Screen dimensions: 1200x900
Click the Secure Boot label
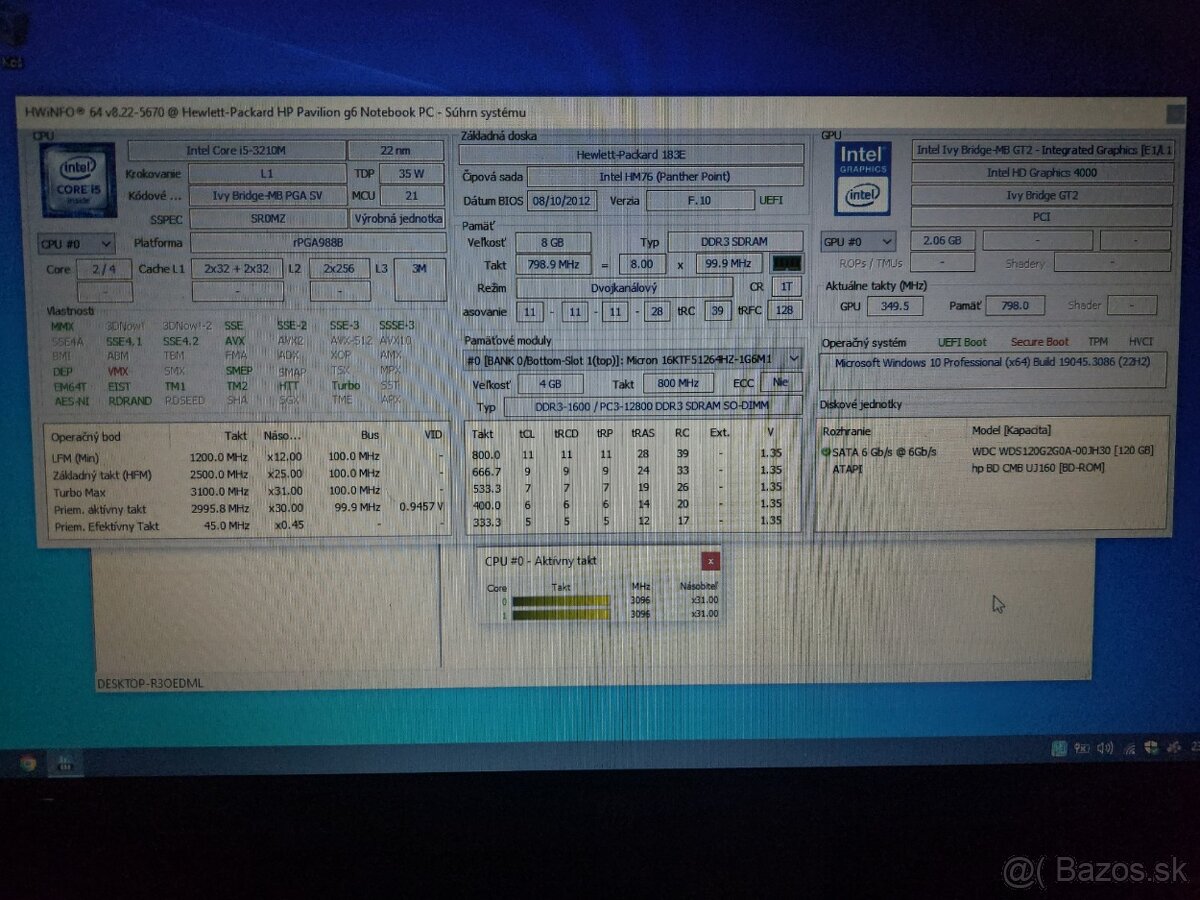(x=1039, y=342)
